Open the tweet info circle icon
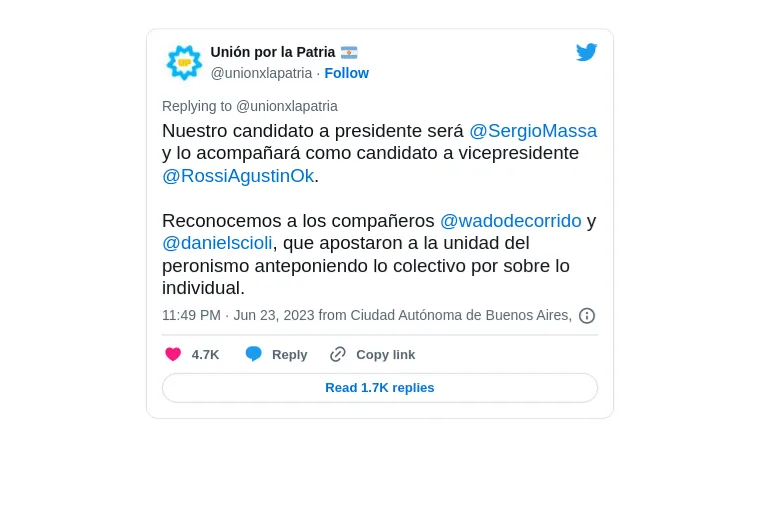Screen dimensions: 760x506 click(x=587, y=316)
